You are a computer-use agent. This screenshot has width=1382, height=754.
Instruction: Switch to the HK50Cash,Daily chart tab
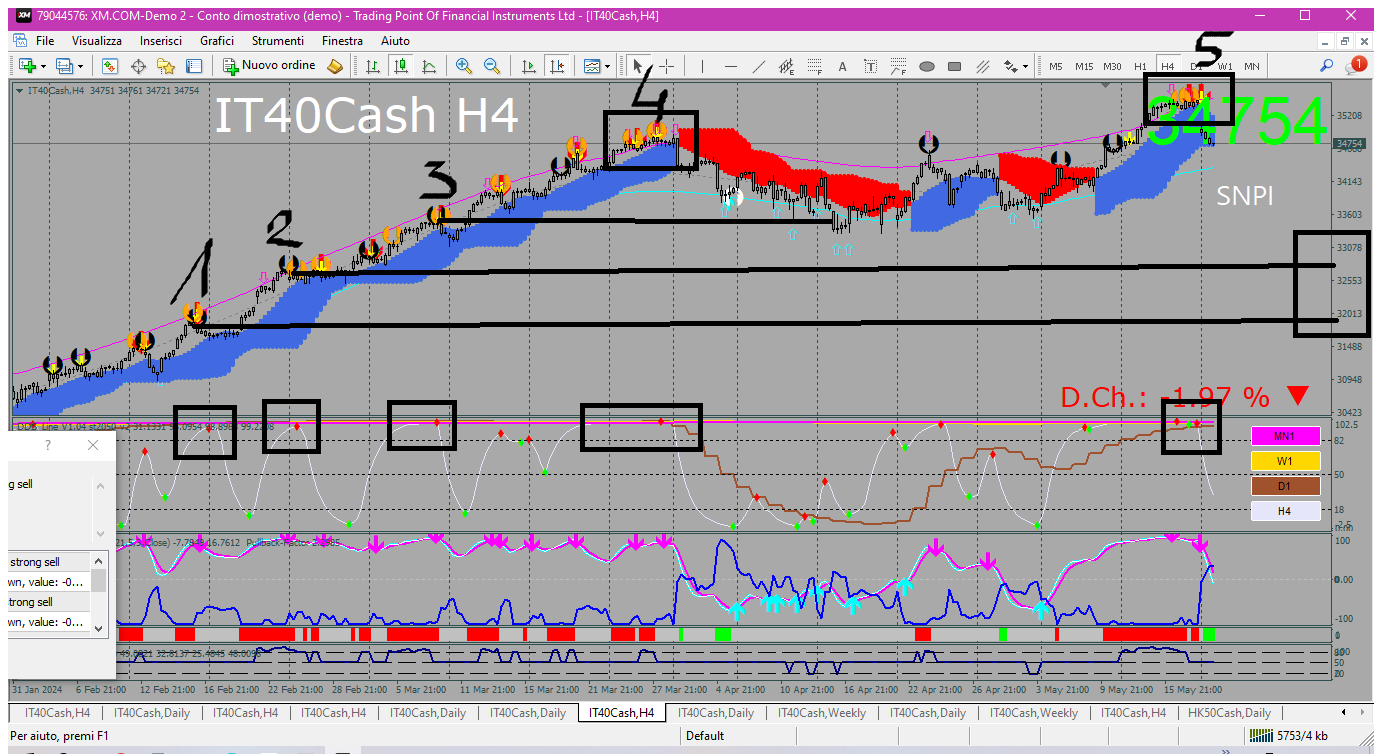pyautogui.click(x=1229, y=713)
